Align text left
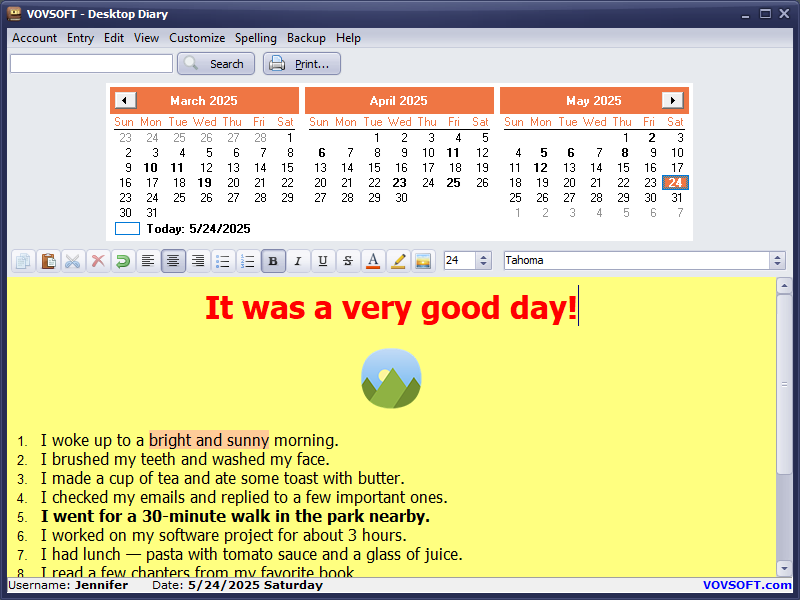The width and height of the screenshot is (800, 600). tap(148, 261)
